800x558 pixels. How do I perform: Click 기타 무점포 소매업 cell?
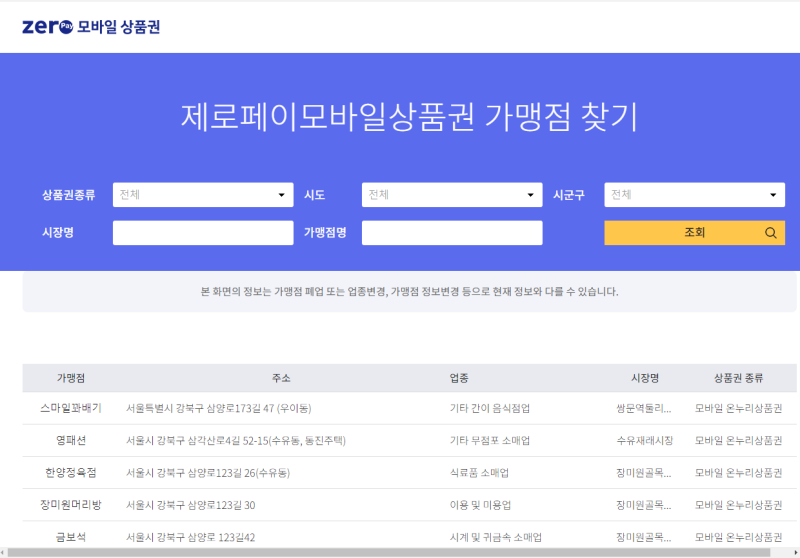tap(490, 440)
